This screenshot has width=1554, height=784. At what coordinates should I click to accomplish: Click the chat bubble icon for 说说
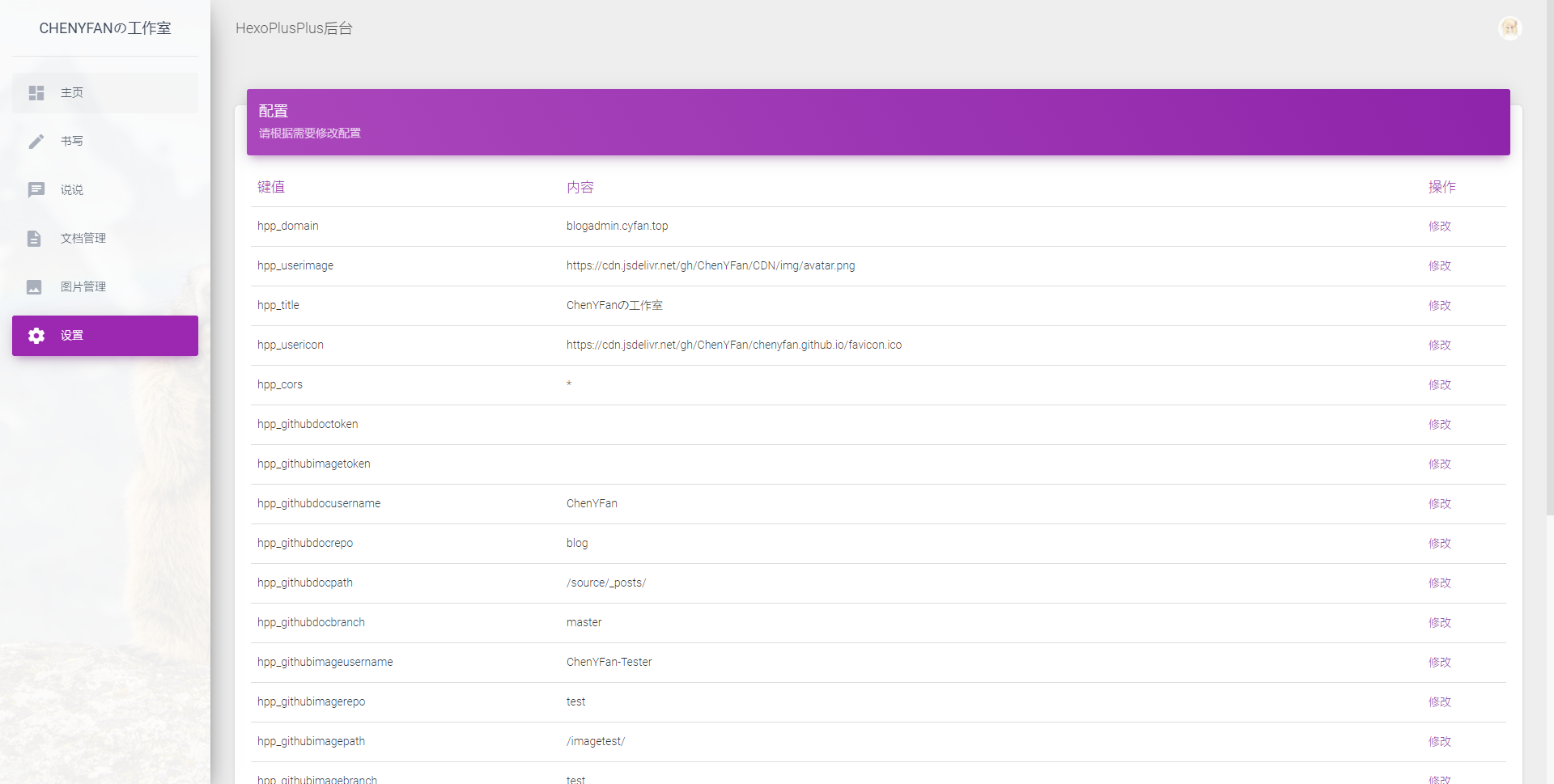point(36,190)
